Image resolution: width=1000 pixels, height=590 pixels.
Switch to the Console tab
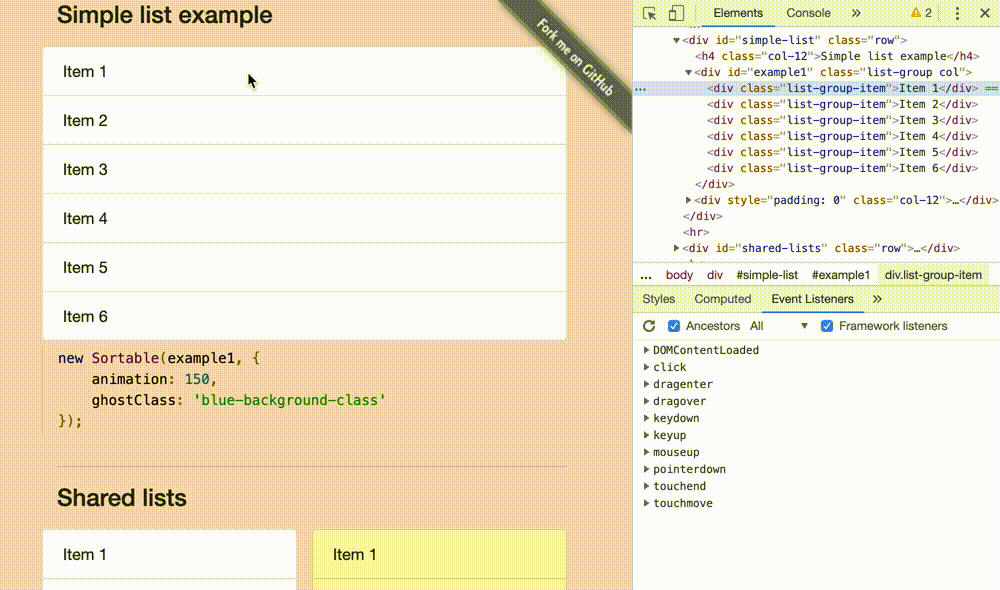click(808, 13)
